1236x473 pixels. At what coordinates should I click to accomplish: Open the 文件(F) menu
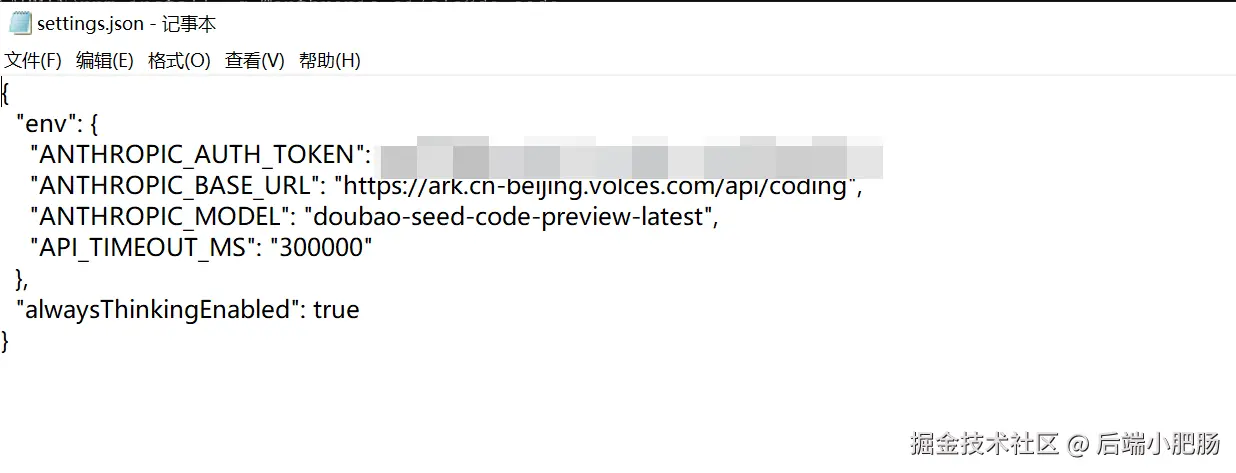[33, 61]
